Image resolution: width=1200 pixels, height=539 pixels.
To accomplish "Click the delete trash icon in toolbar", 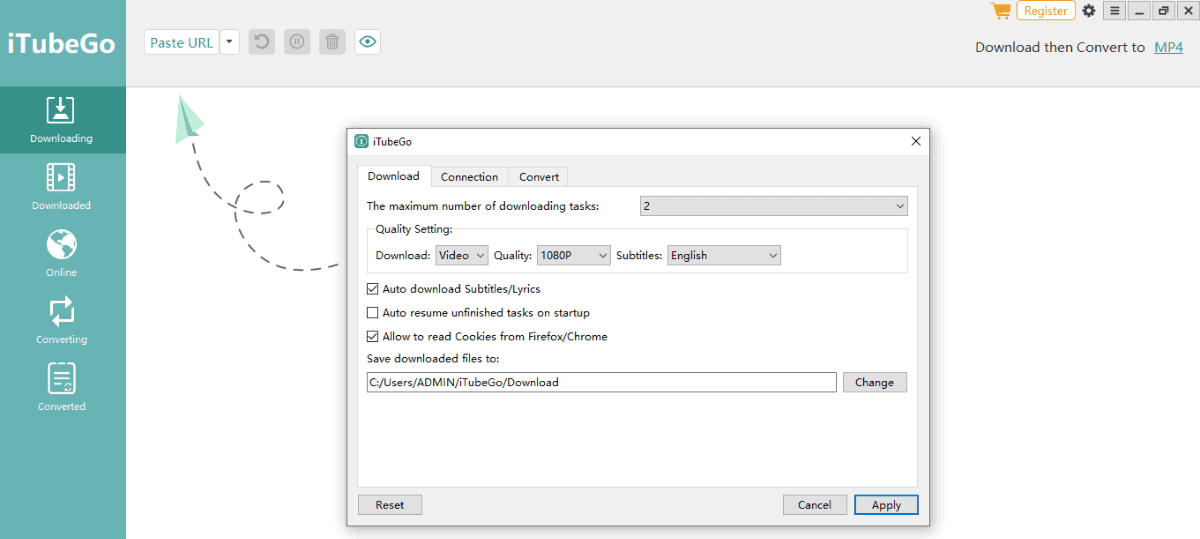I will (x=333, y=42).
